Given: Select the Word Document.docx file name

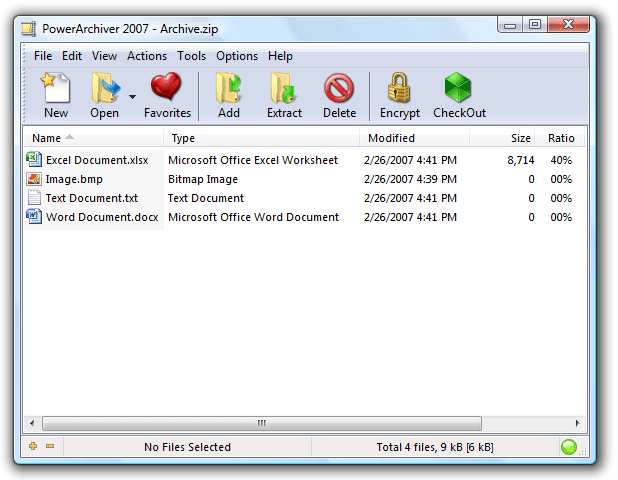Looking at the screenshot, I should tap(102, 217).
